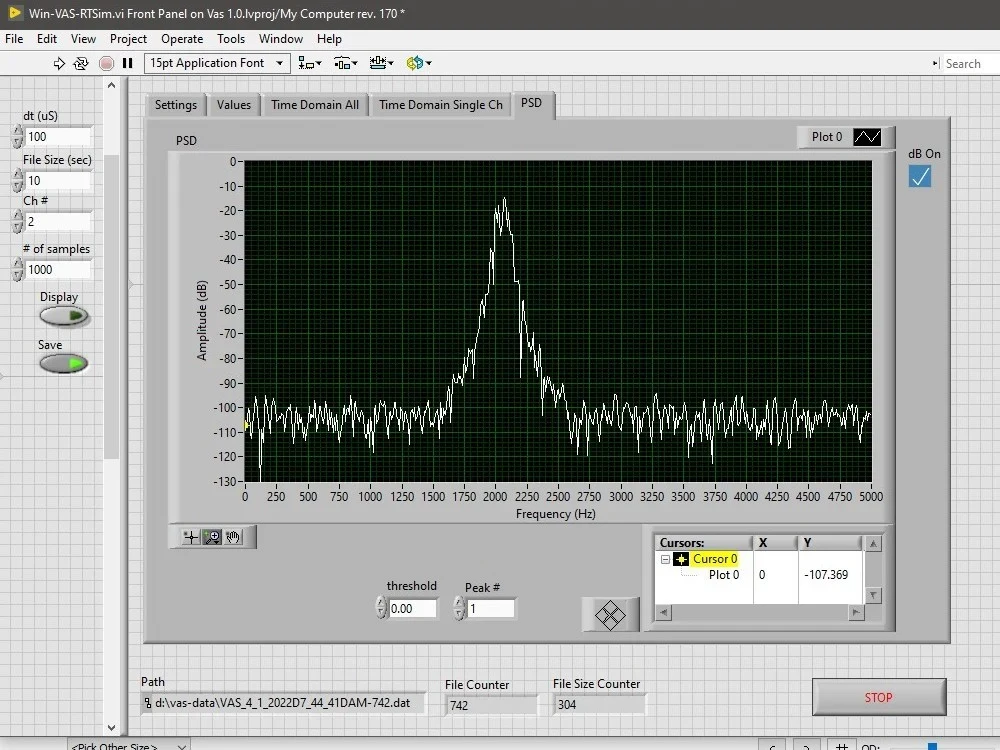Screen dimensions: 1000x750
Task: Switch to the Time Domain All tab
Action: 314,104
